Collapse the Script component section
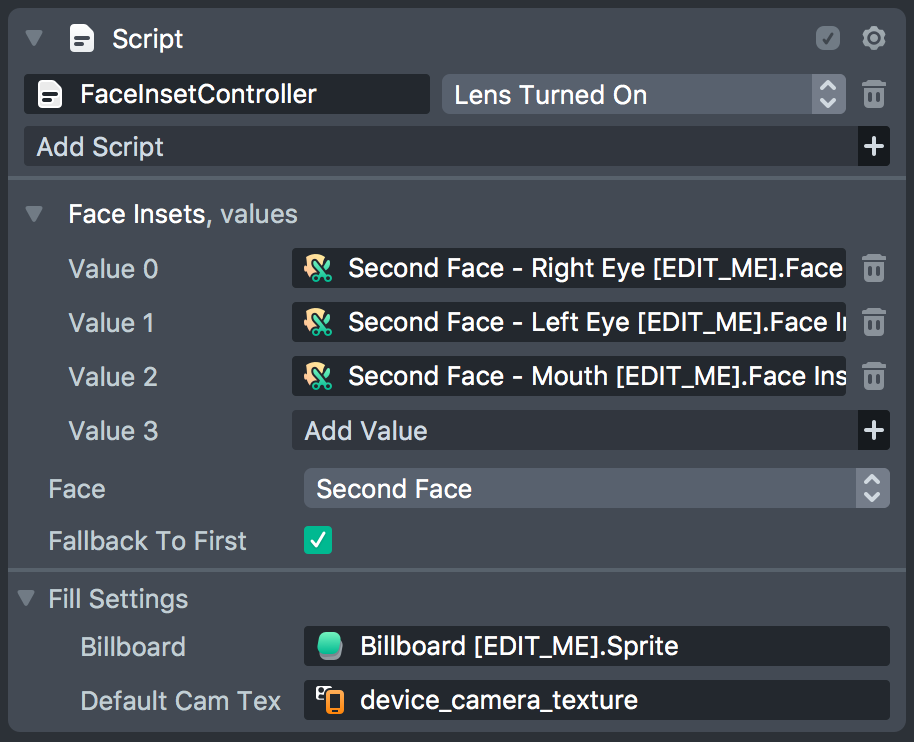Viewport: 914px width, 742px height. [35, 39]
